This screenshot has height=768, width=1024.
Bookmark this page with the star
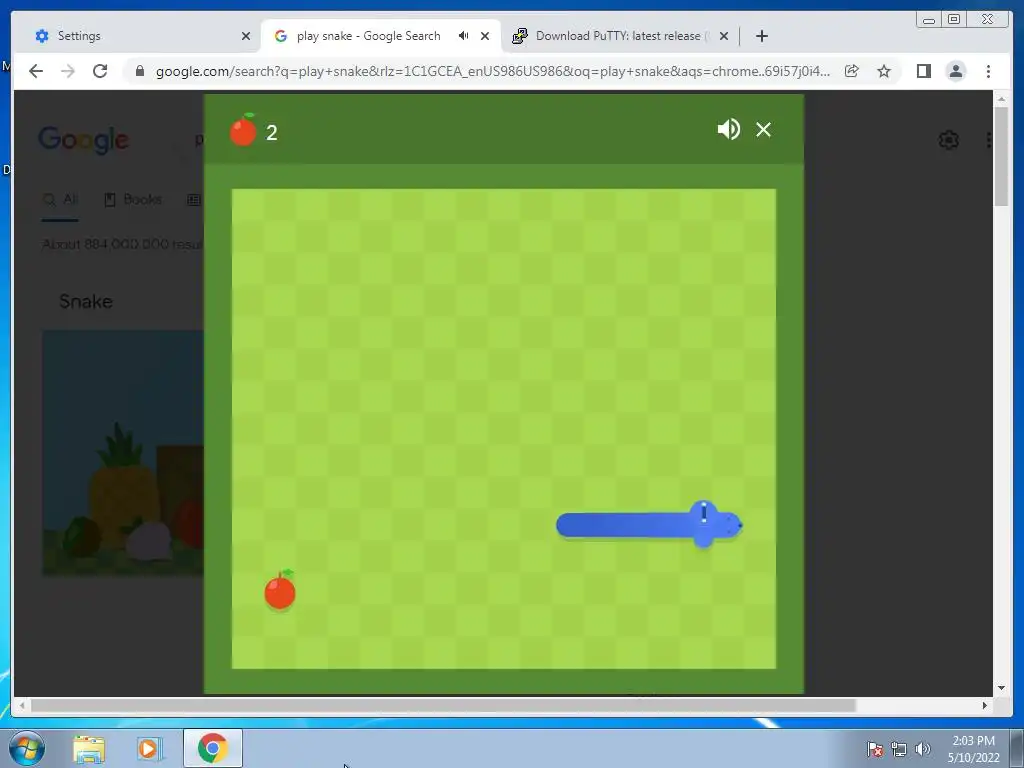tap(884, 71)
